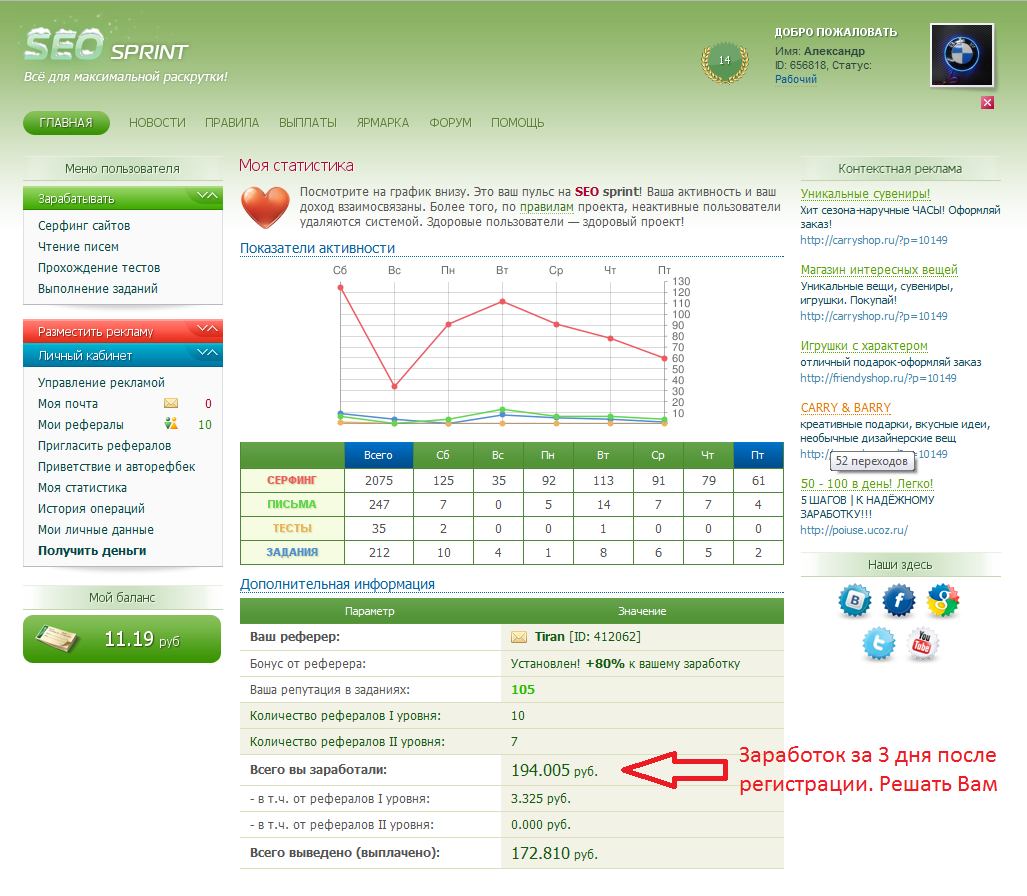Click the Рабочий status link
This screenshot has height=896, width=1027.
[796, 79]
